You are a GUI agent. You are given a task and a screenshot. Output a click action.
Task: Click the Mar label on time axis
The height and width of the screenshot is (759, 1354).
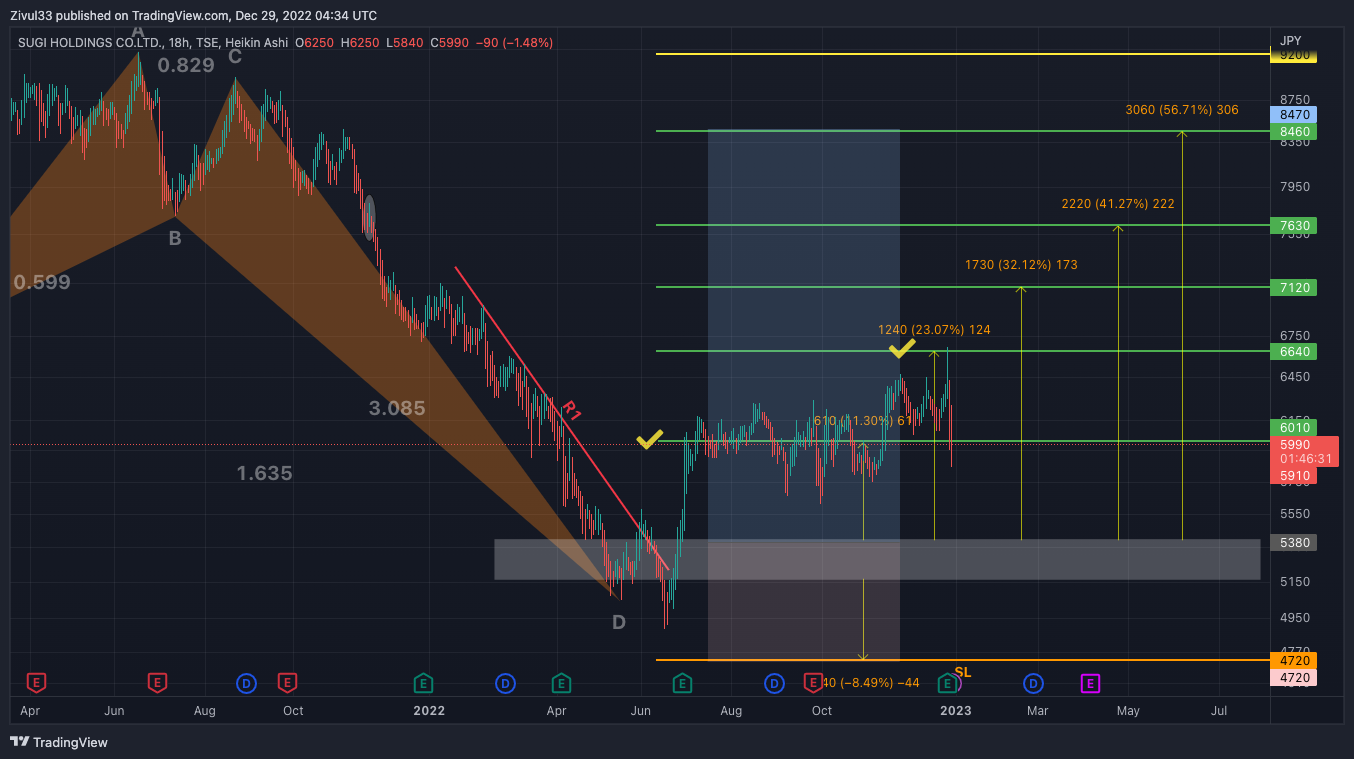[x=1038, y=711]
